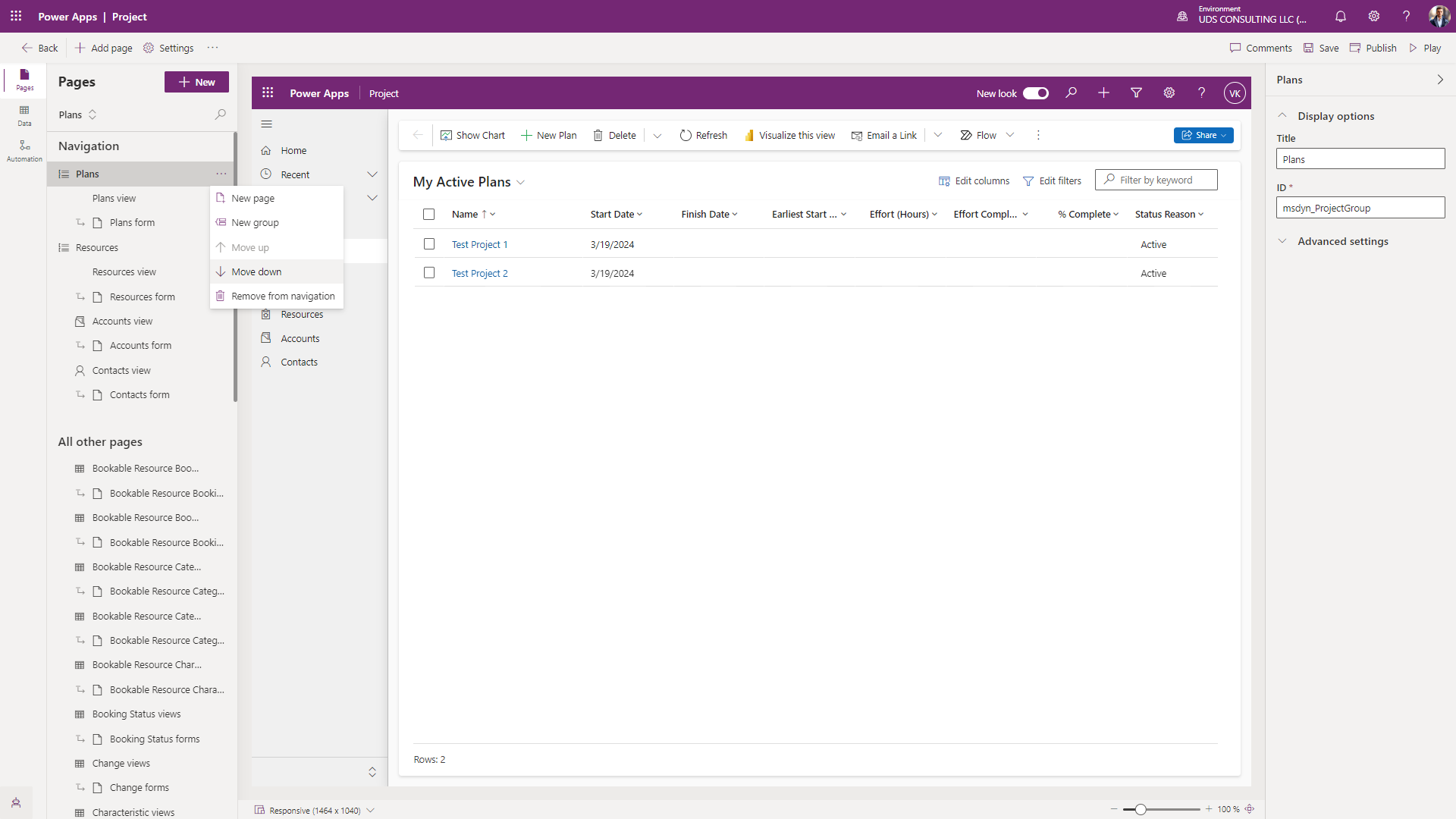Image resolution: width=1456 pixels, height=819 pixels.
Task: Search pages with the magnifier icon
Action: pyautogui.click(x=220, y=115)
